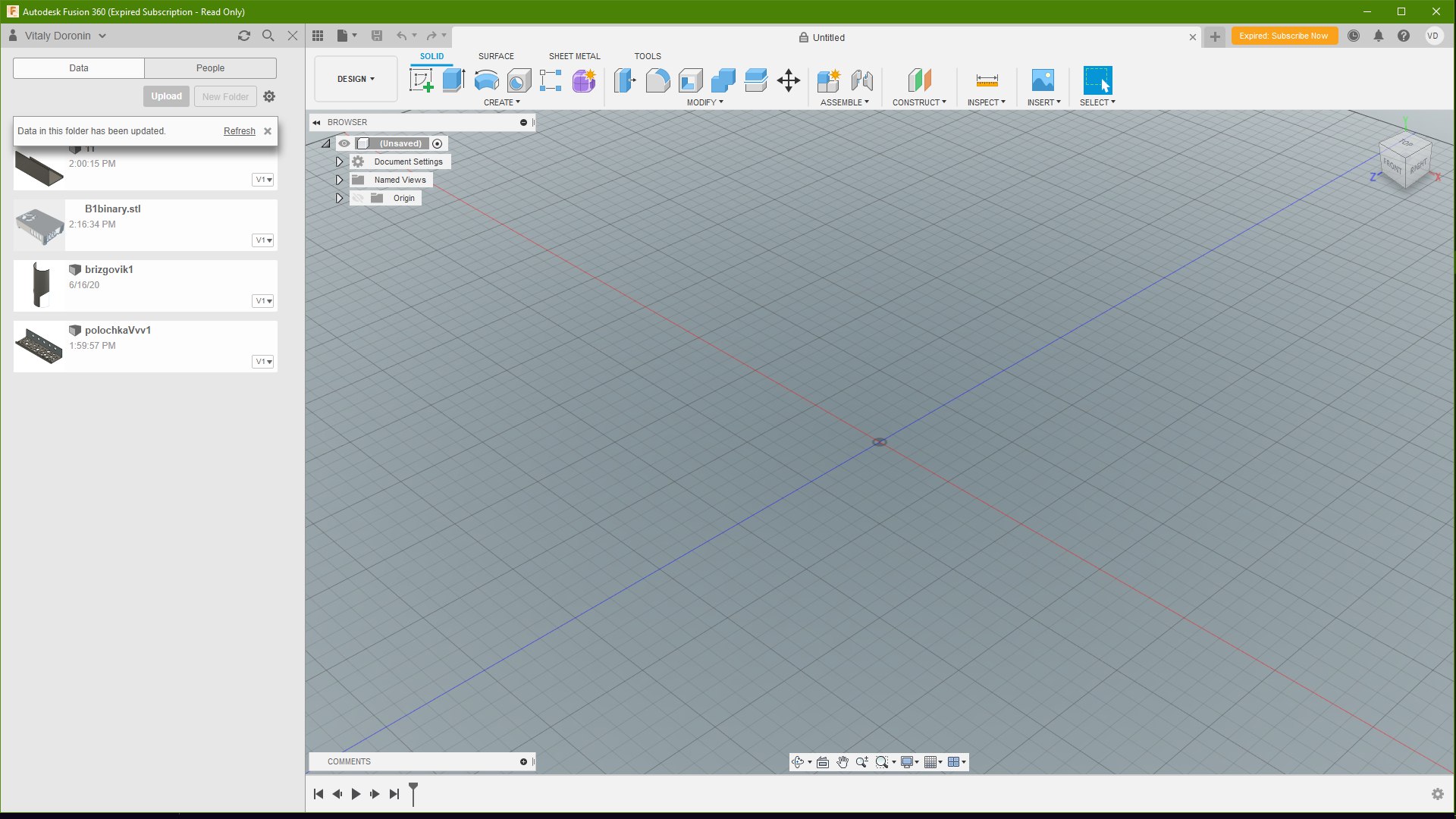
Task: Toggle visibility eye of Unsaved component
Action: 344,143
